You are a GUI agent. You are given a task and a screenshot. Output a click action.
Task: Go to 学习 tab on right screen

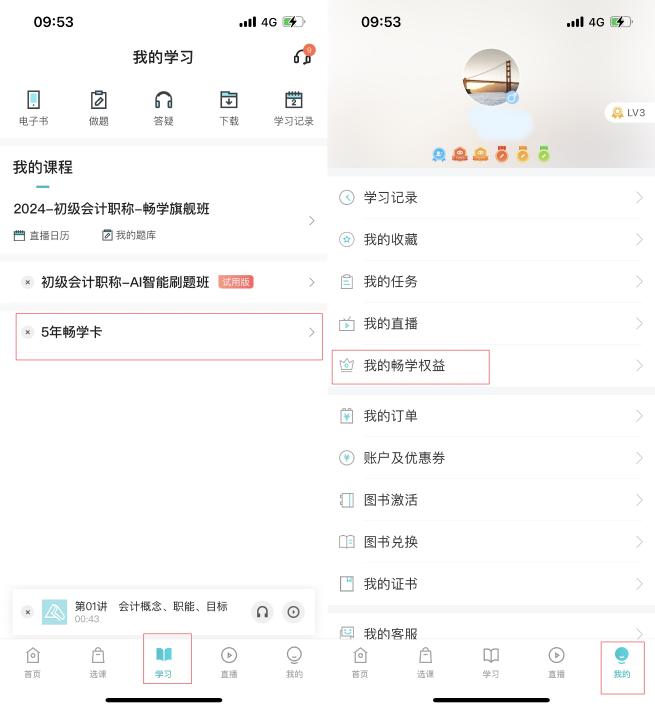click(x=490, y=662)
